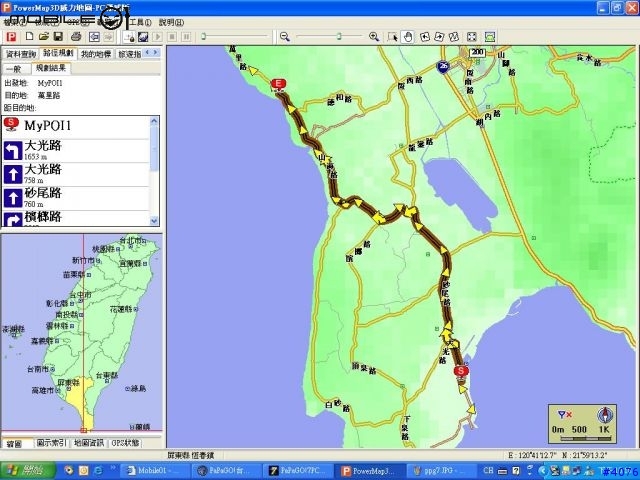Screen dimensions: 640x480
Task: Click route list scroll down arrow
Action: coord(154,221)
